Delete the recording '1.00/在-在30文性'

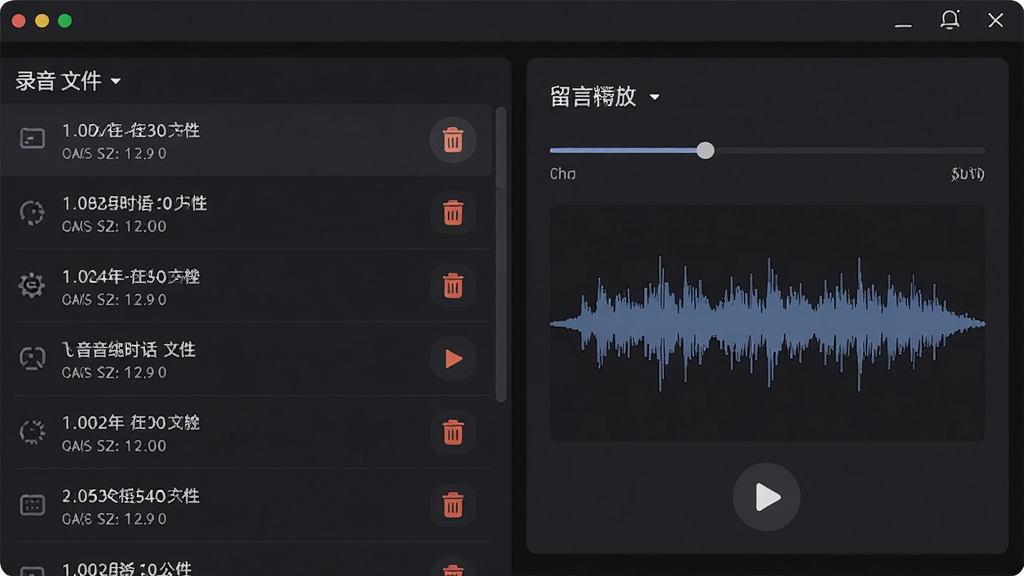453,140
